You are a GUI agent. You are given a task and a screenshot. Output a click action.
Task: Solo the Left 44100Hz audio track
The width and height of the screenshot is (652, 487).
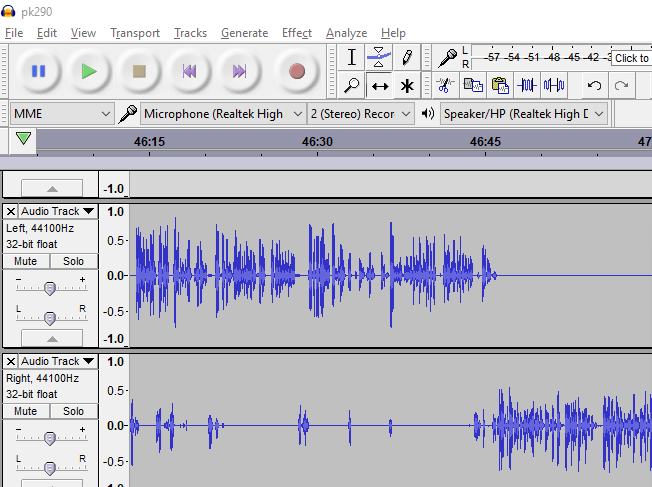(x=74, y=261)
